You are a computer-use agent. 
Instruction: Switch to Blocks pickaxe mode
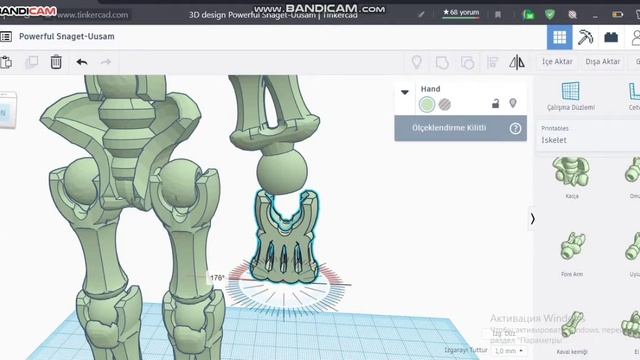tap(585, 37)
